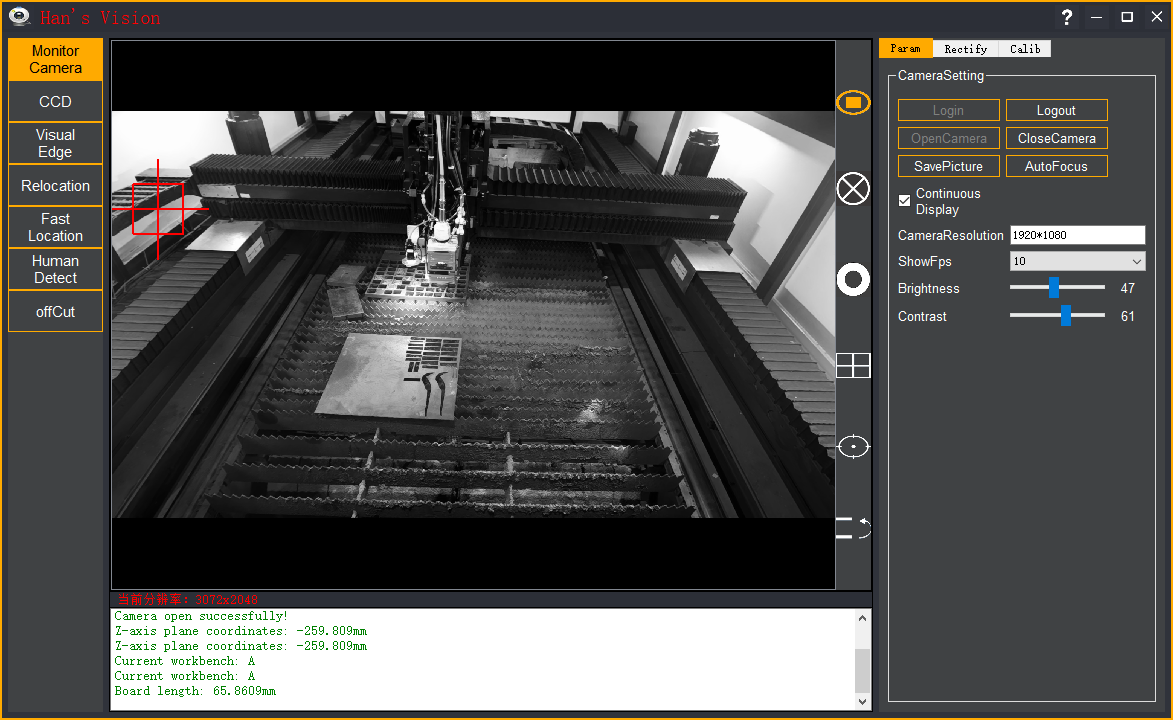Toggle the Continuous Display checkbox
Image resolution: width=1173 pixels, height=720 pixels.
click(904, 201)
